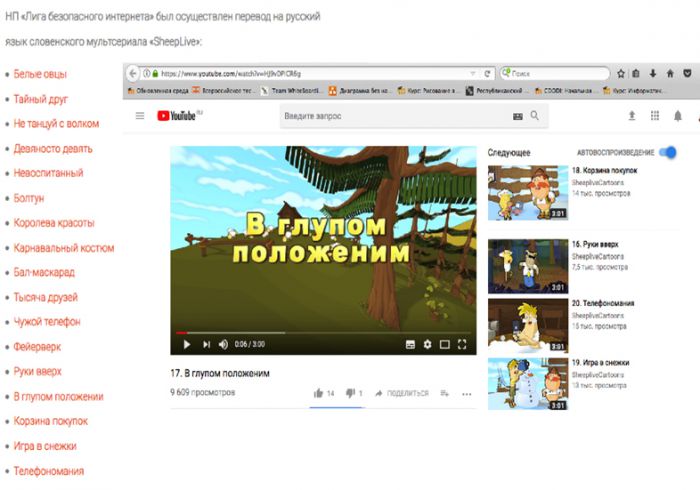Open the Корзина покупок list link

click(x=50, y=421)
